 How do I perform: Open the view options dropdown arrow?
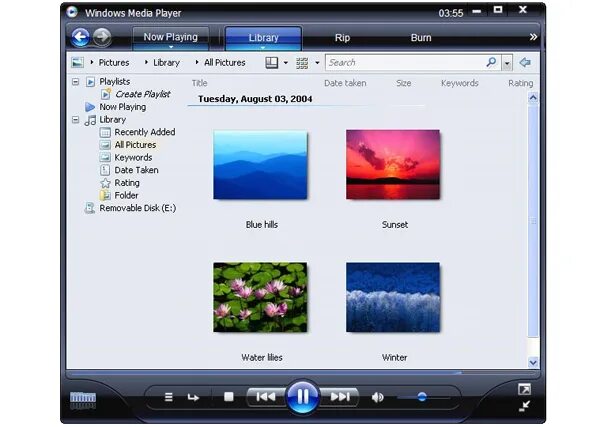click(317, 63)
